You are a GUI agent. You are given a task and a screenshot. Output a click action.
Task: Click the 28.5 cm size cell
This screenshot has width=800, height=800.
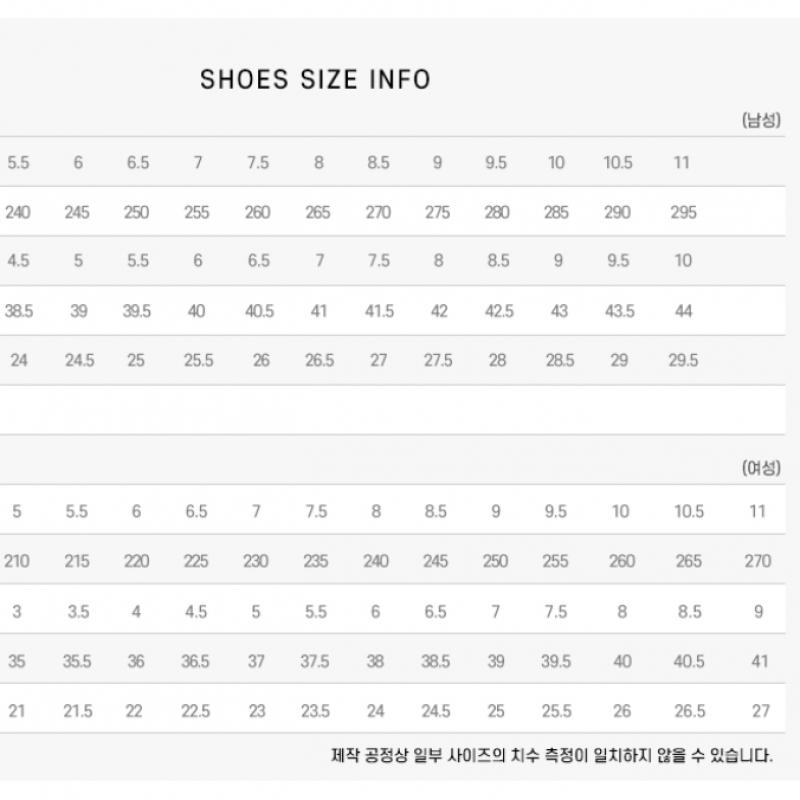(558, 361)
